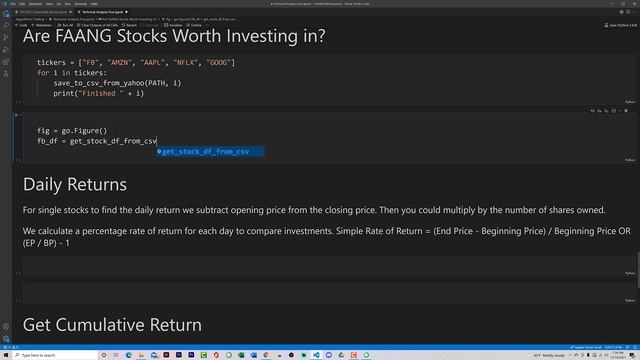Screen dimensions: 640x360
Task: Select the Python kernel picker at top right
Action: tap(620, 25)
